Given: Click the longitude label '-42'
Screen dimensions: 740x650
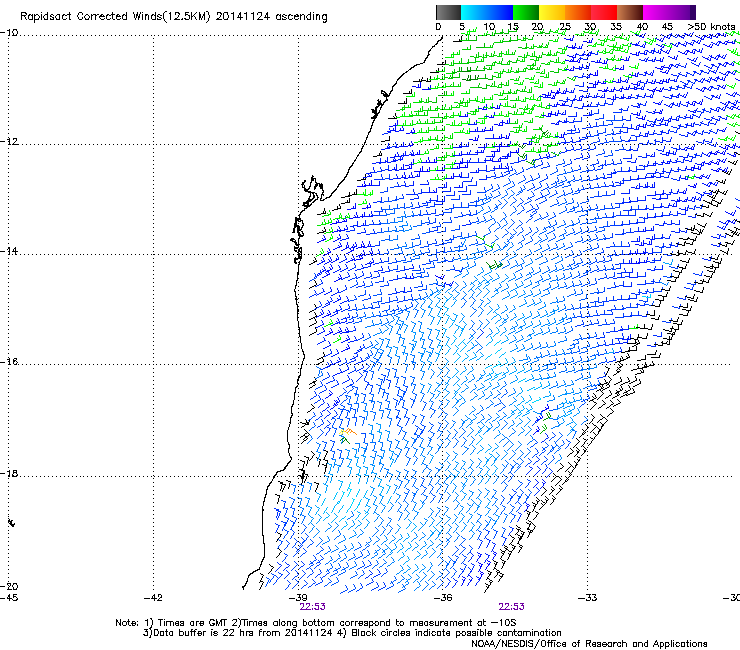Looking at the screenshot, I should tap(153, 598).
